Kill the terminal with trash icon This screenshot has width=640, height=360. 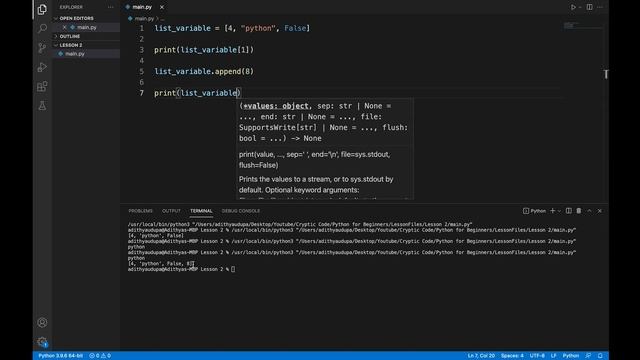pos(579,211)
